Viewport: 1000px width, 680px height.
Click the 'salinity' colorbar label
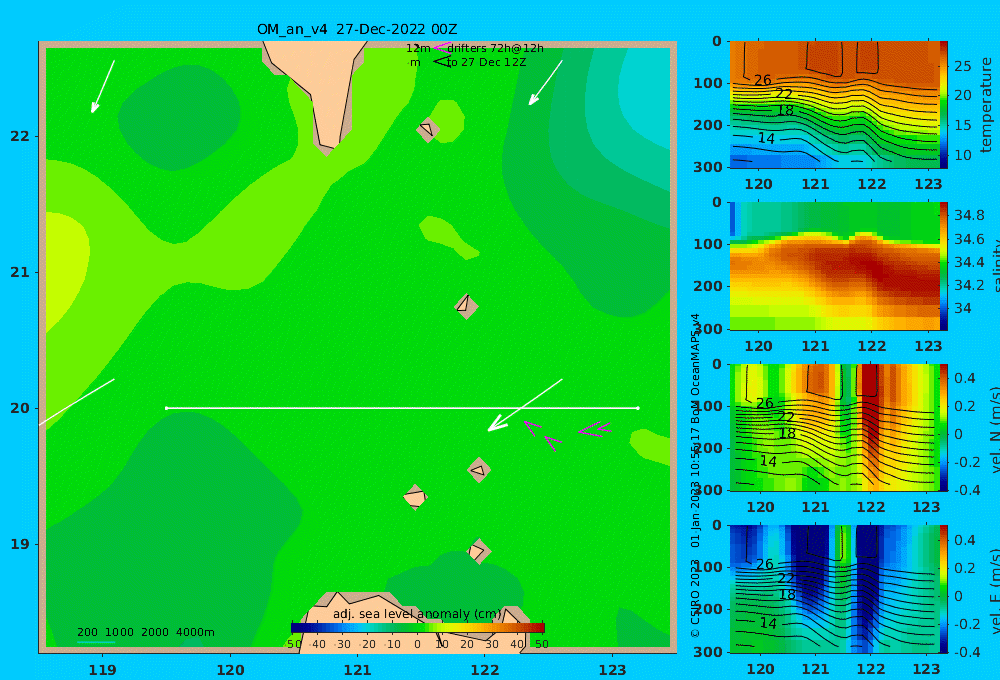click(995, 266)
